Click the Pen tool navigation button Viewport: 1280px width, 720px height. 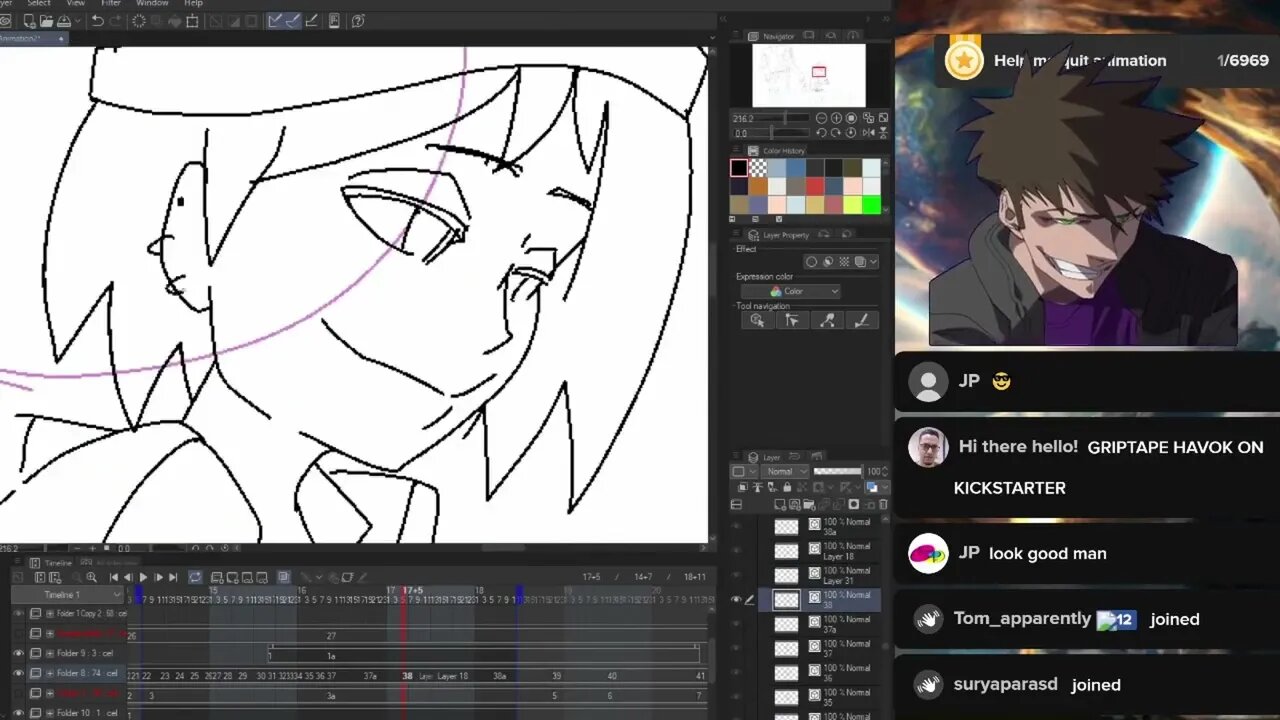pyautogui.click(x=862, y=320)
